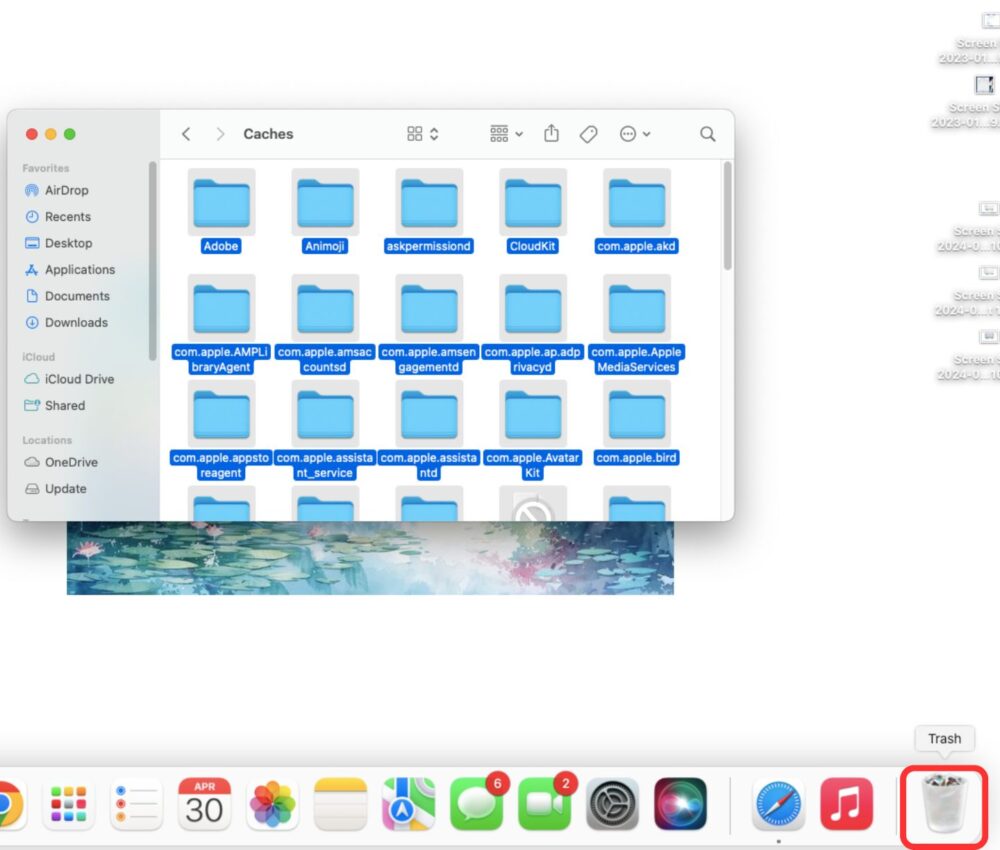Image resolution: width=1000 pixels, height=850 pixels.
Task: Open Search in the Finder window
Action: point(707,133)
